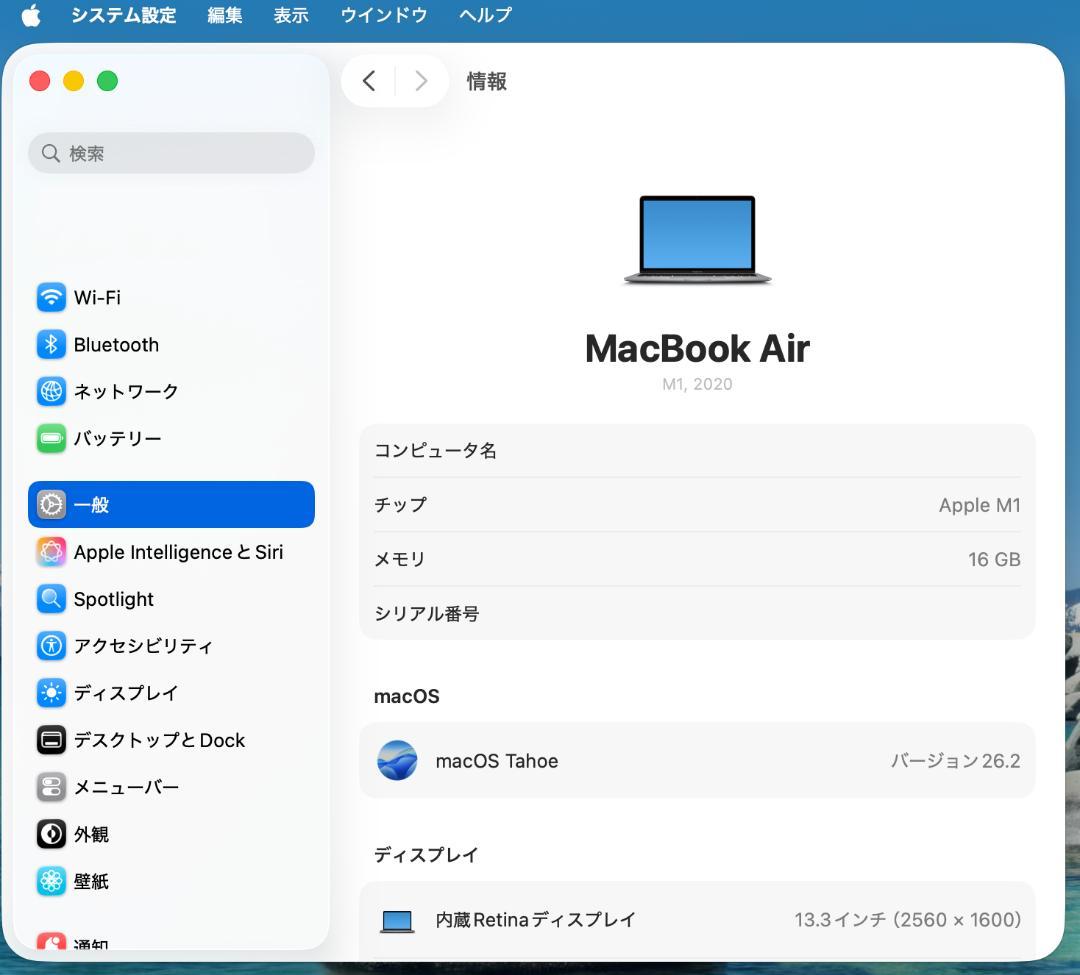Select the Spotlight magnifier icon
This screenshot has height=975, width=1080.
pos(51,599)
